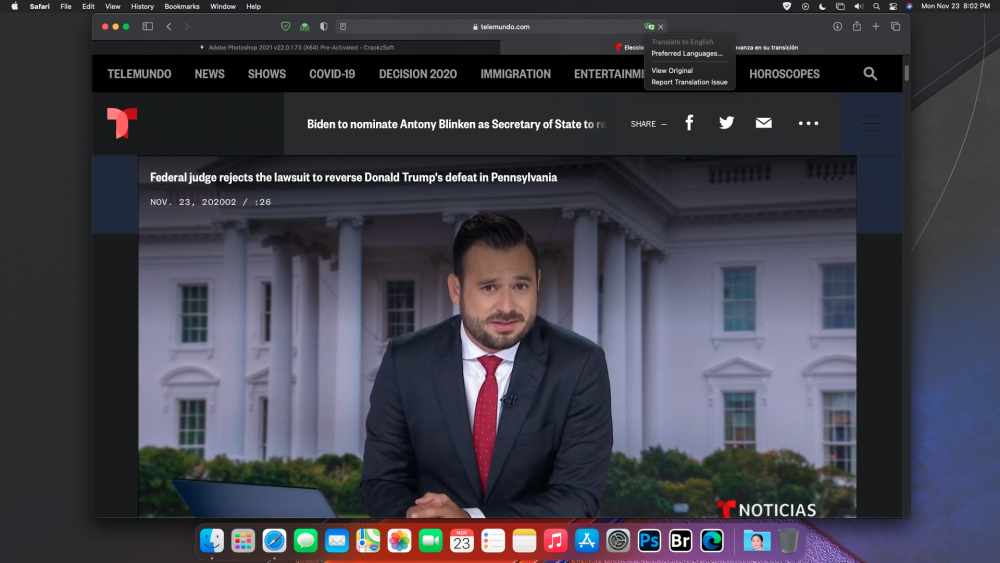The height and width of the screenshot is (563, 1000).
Task: Open the File menu in Safari
Action: click(66, 6)
